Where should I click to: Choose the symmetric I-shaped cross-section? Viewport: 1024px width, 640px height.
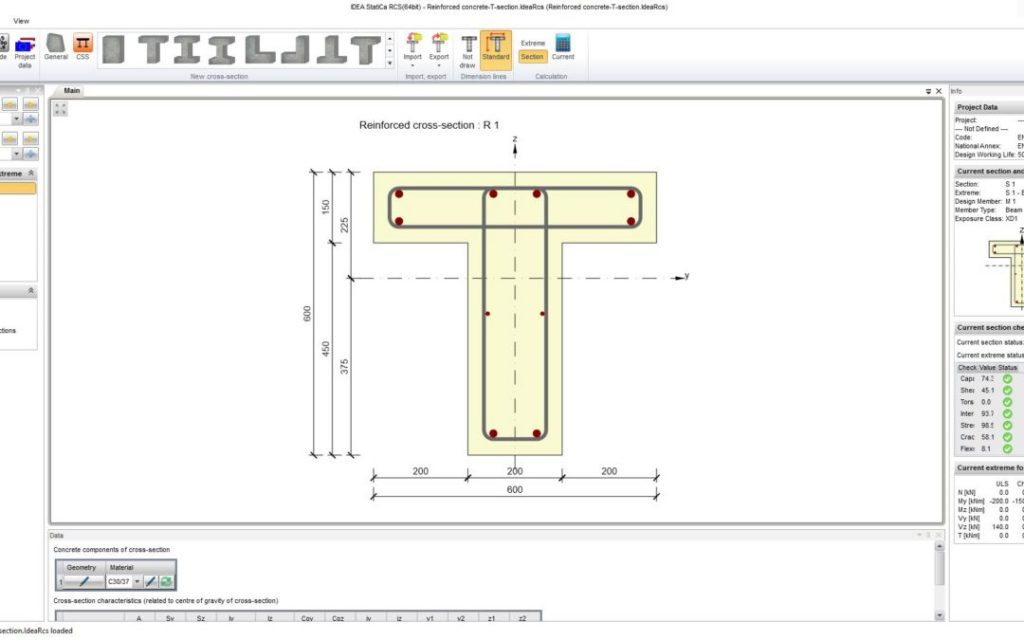tap(223, 50)
